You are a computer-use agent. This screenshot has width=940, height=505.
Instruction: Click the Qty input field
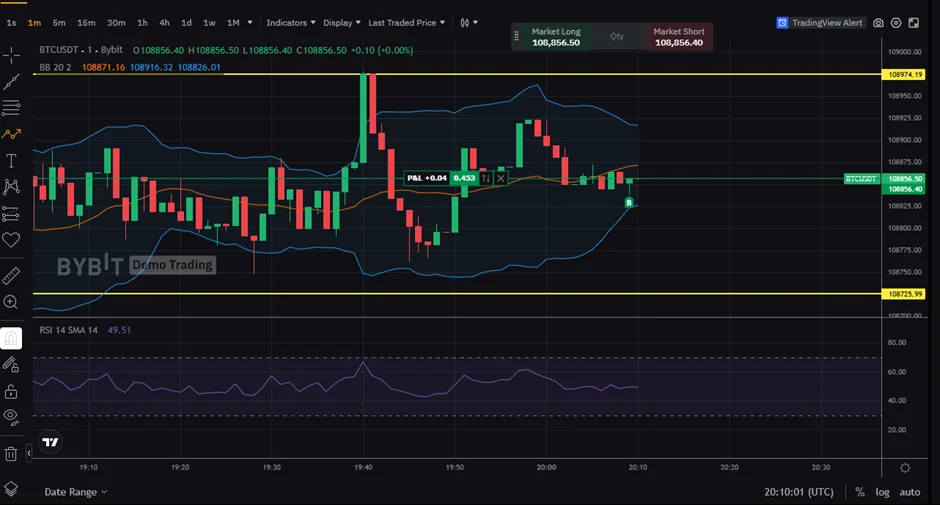coord(617,37)
